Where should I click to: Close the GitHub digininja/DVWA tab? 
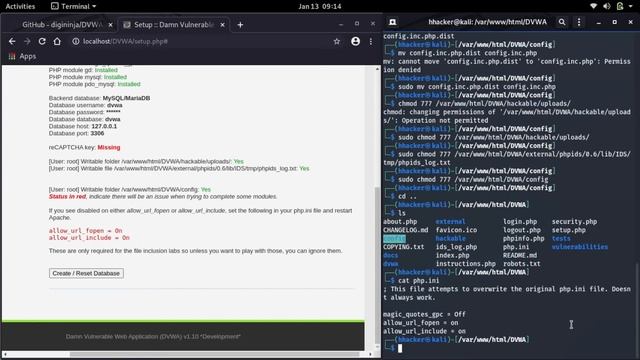(110, 25)
